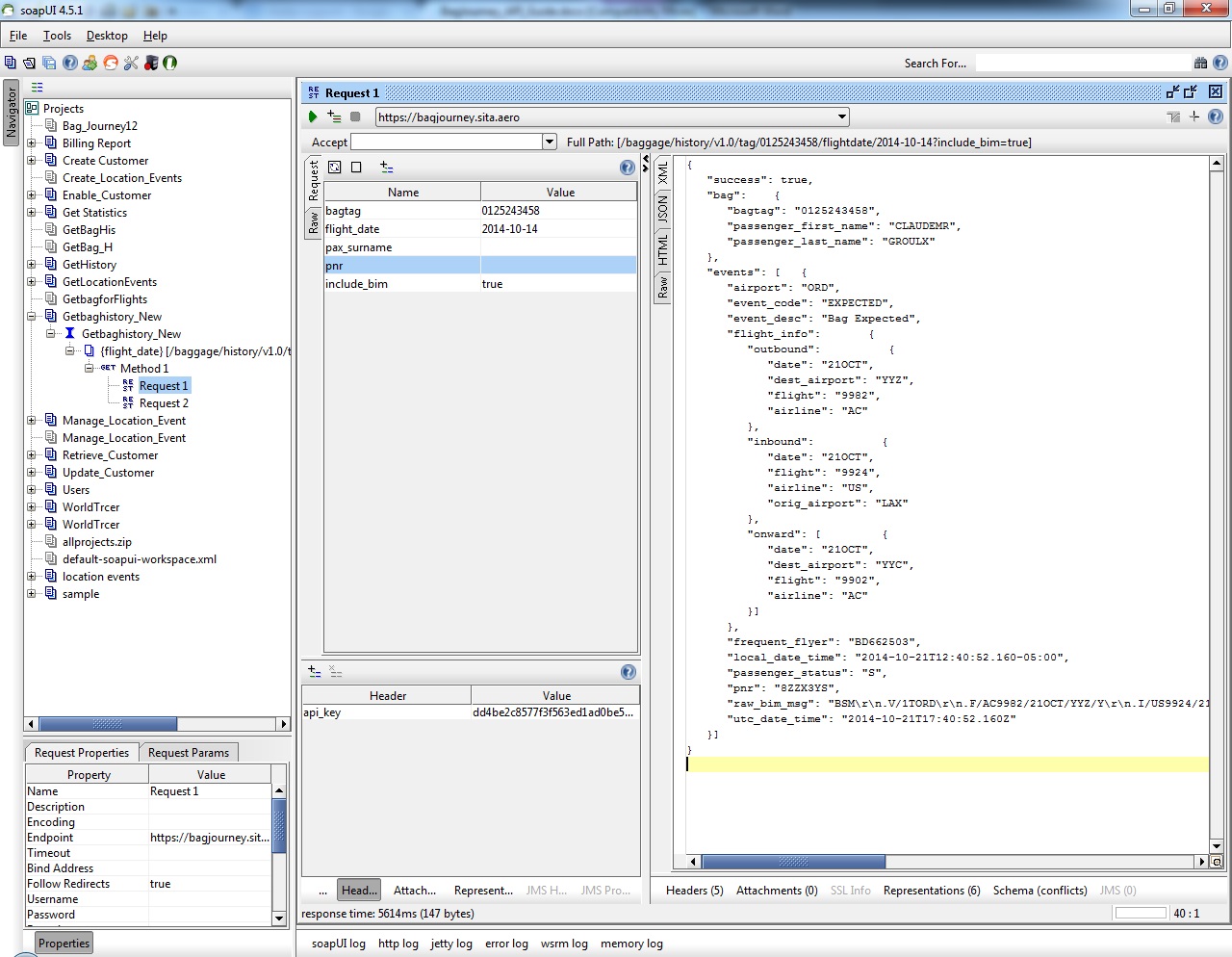This screenshot has width=1232, height=957.
Task: Expand the sample project node
Action: coord(32,593)
